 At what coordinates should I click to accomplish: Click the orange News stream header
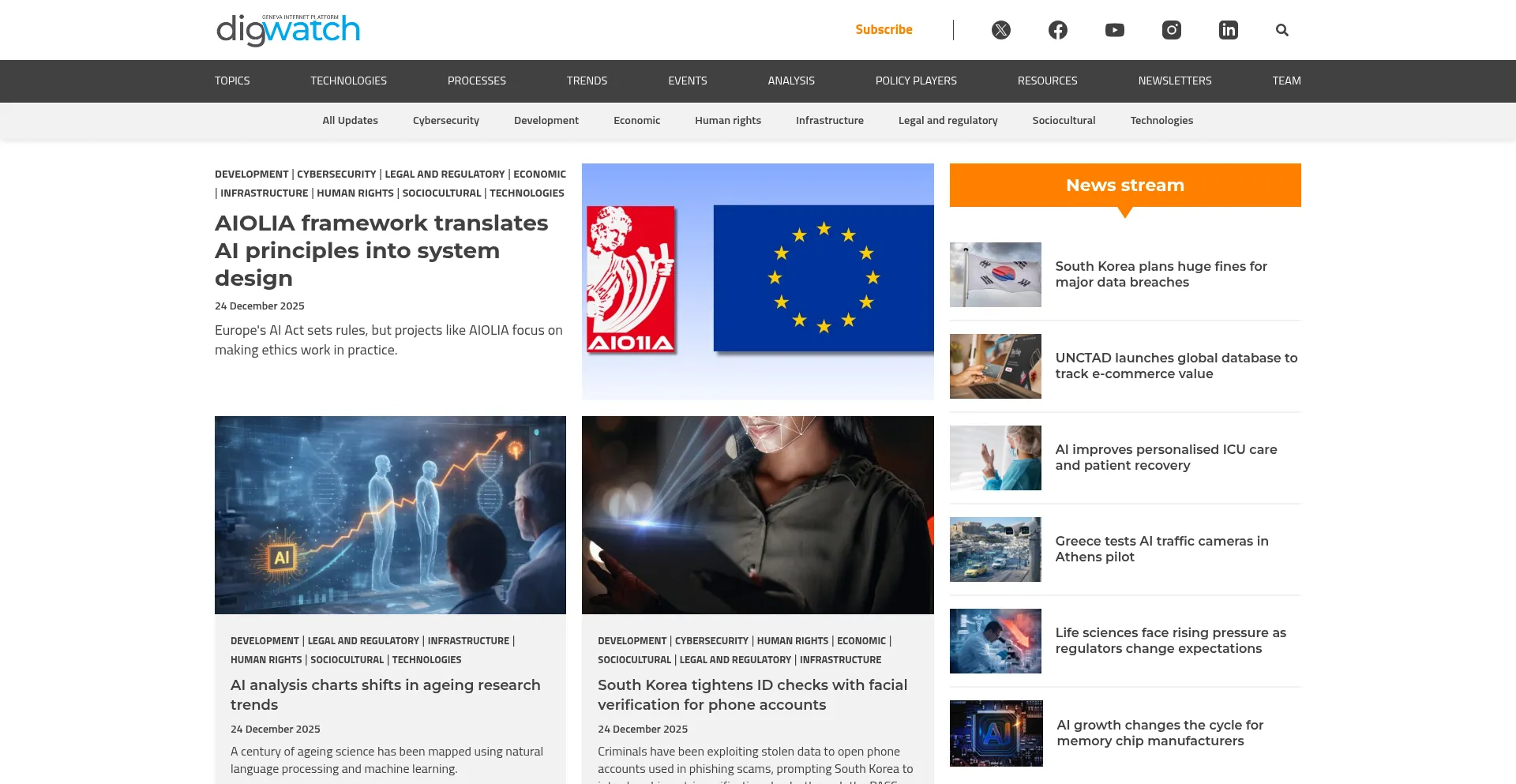1124,186
